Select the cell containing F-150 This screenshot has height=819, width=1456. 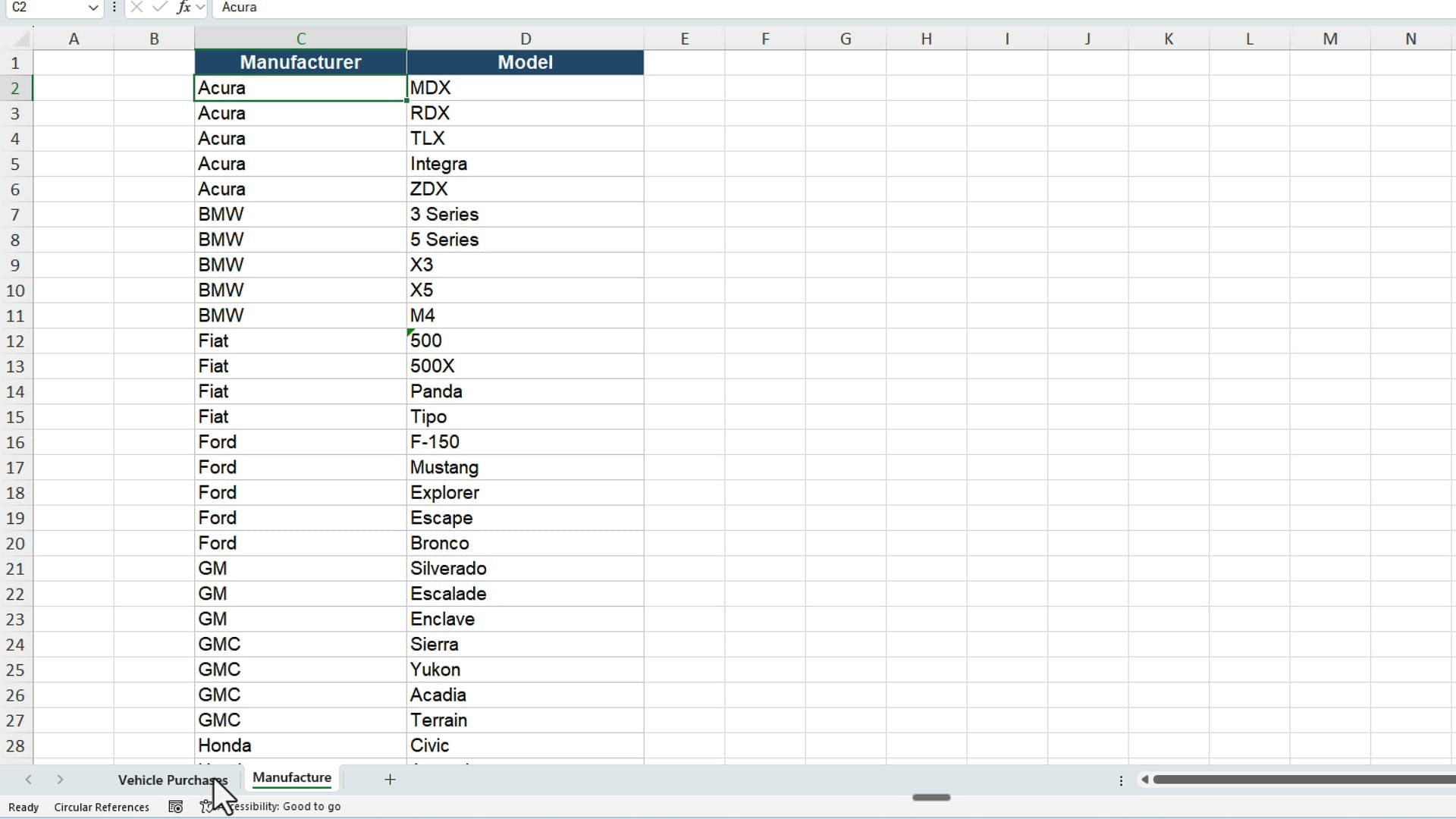pos(526,442)
